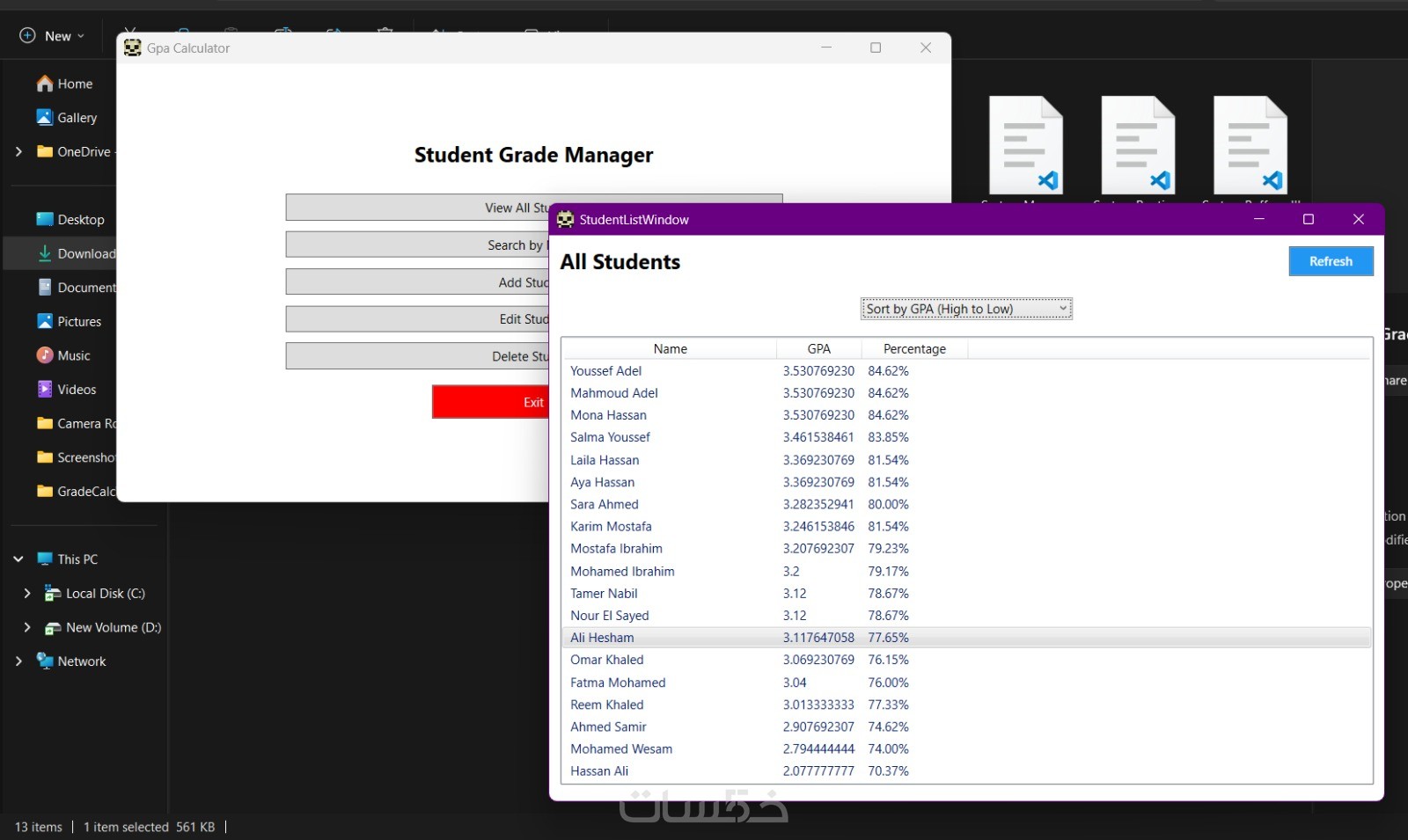The image size is (1408, 840).
Task: Select the middle VS Code file thumbnail
Action: [1138, 145]
